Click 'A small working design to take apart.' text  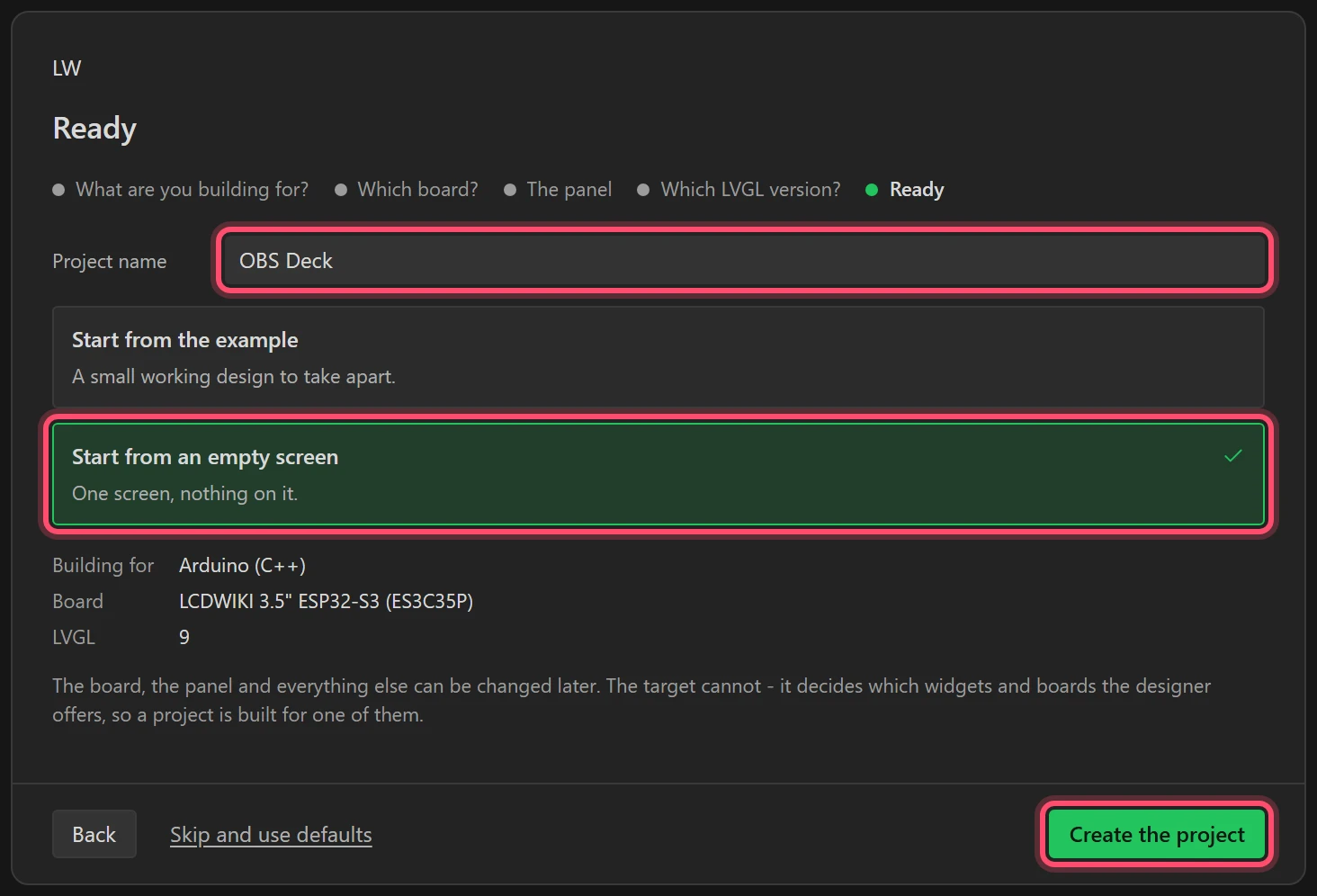coord(234,377)
